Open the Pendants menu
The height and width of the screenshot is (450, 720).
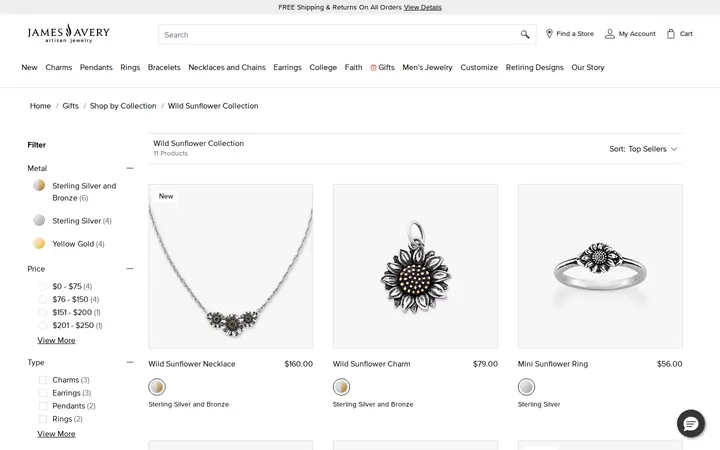point(96,68)
